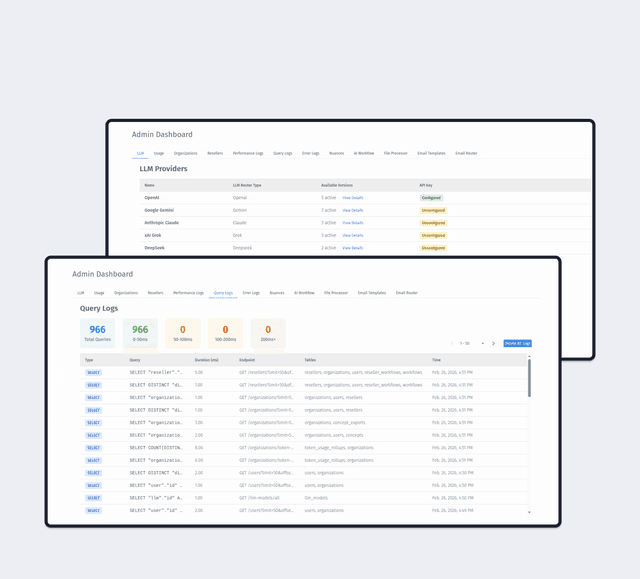
Task: Select Email Router tab in LLM Providers window
Action: point(466,153)
